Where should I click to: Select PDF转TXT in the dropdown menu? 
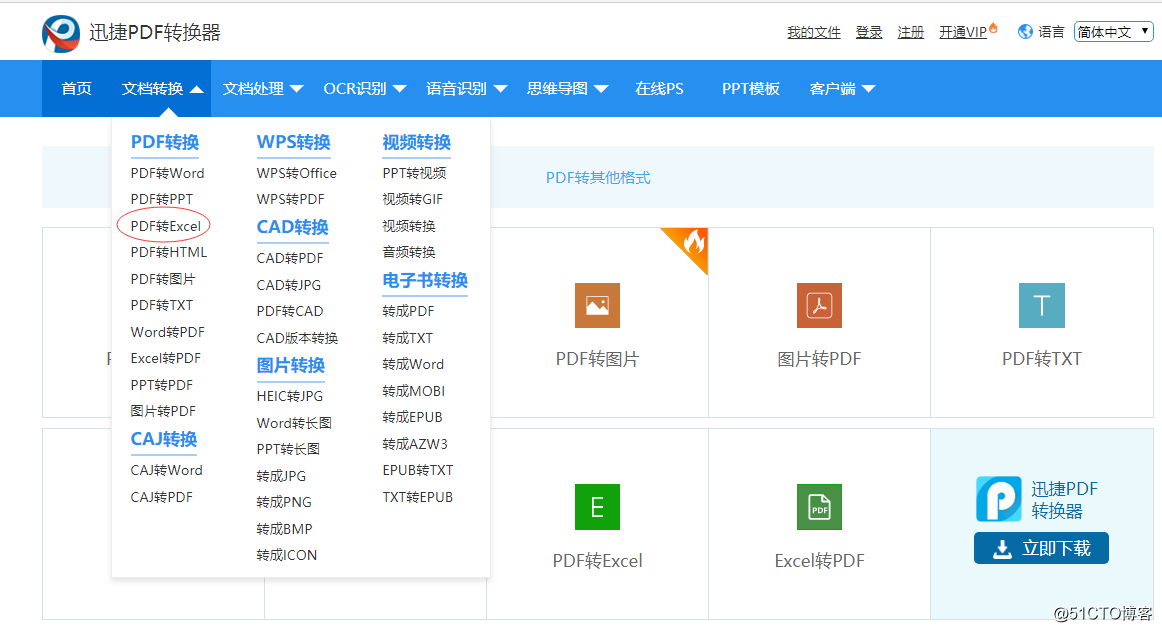(x=162, y=305)
